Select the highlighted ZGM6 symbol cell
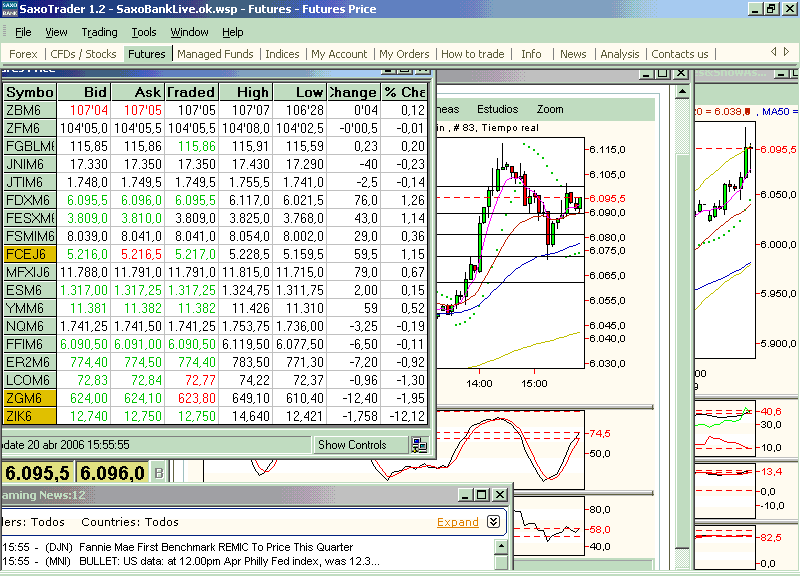The image size is (800, 576). (x=30, y=398)
